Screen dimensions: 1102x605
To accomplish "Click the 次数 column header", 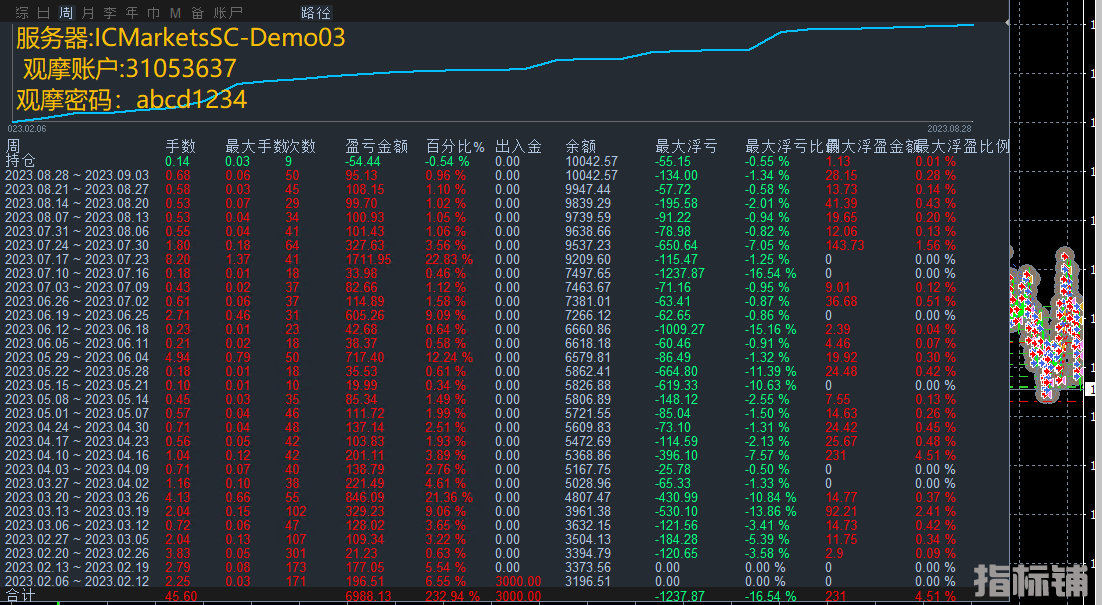I will (301, 146).
